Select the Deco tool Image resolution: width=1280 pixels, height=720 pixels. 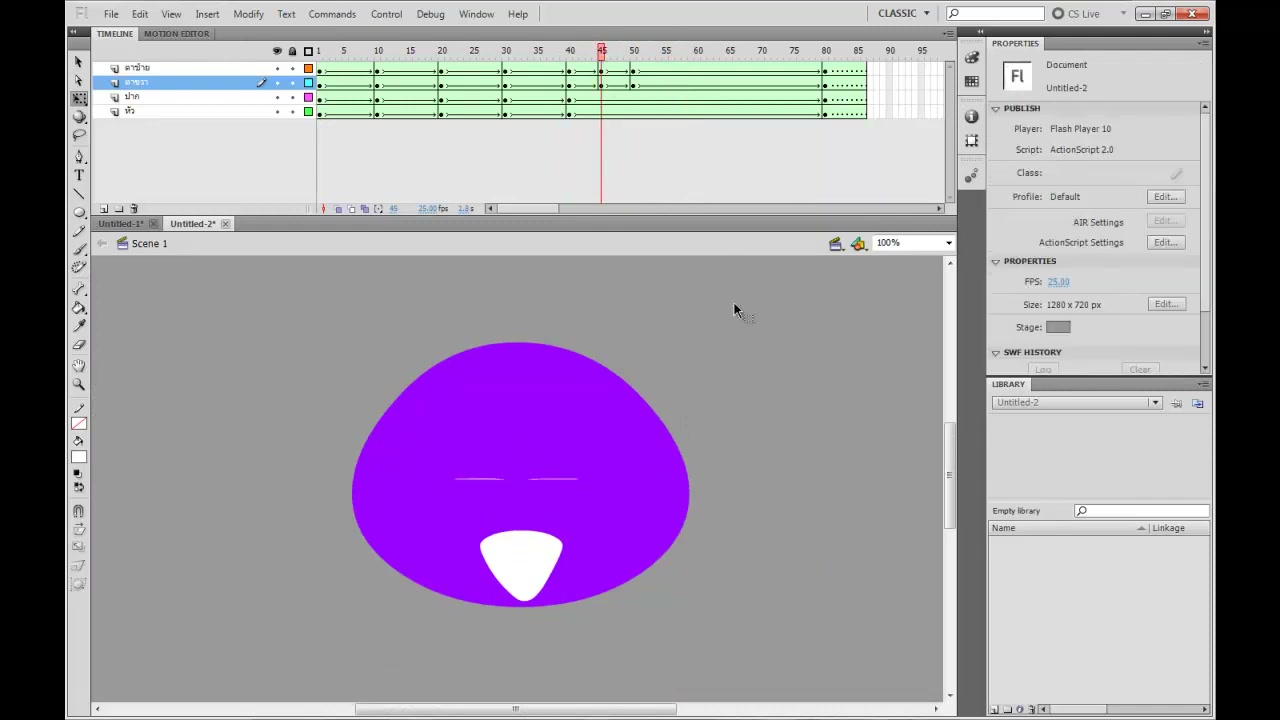tap(79, 267)
